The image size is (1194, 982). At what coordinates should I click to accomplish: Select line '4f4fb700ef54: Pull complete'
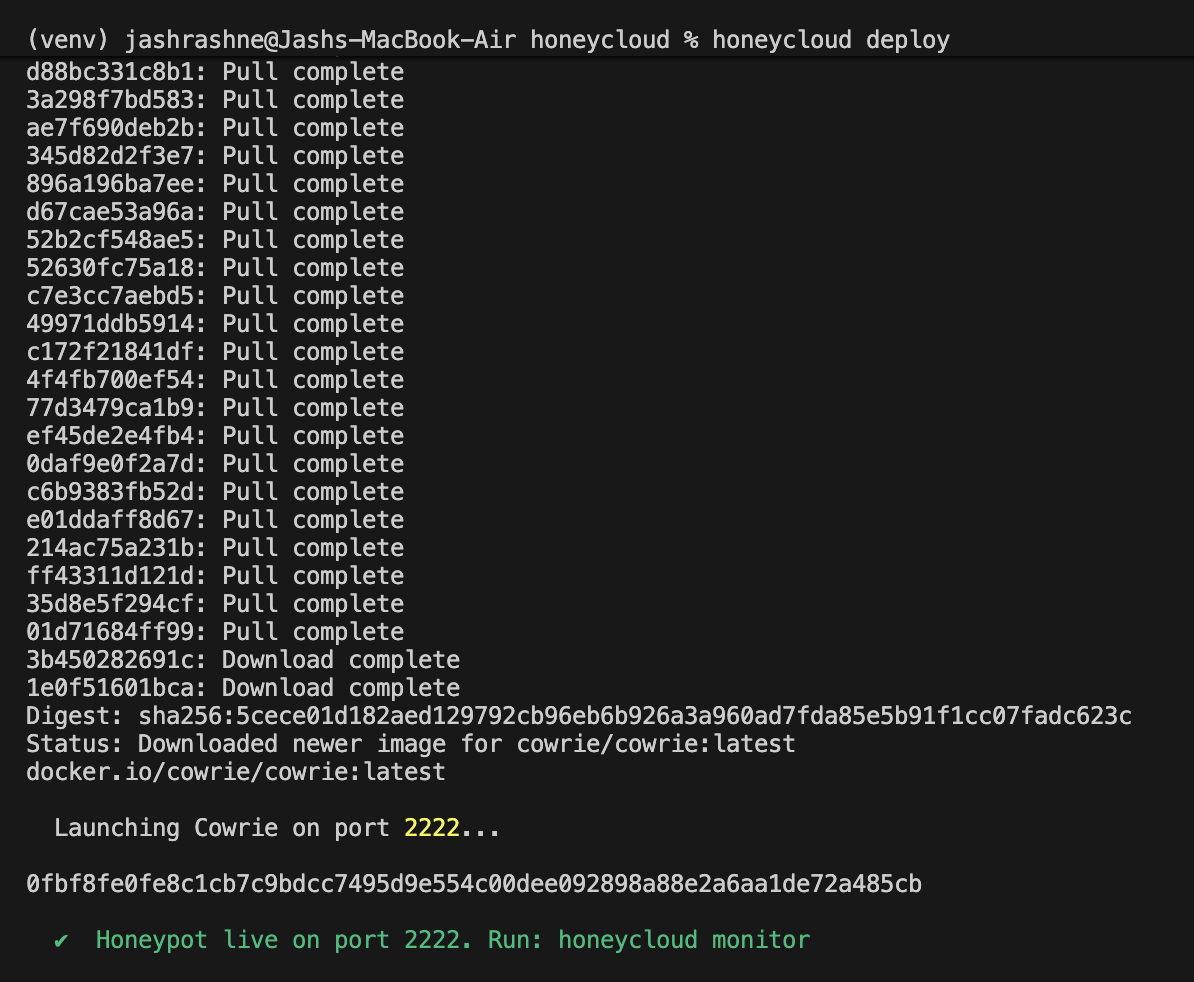point(215,380)
